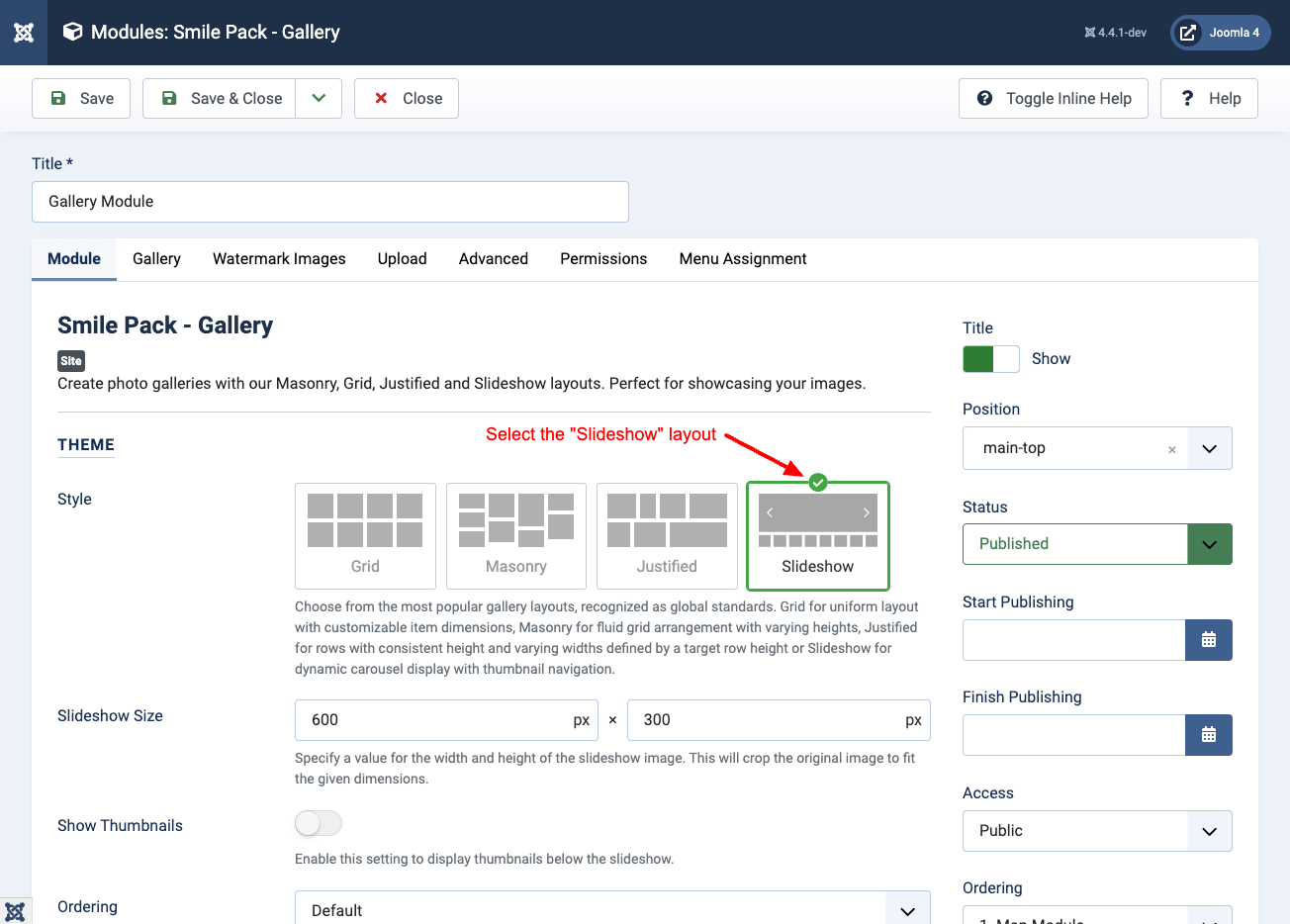Click the Joomla 4 site link button

pyautogui.click(x=1221, y=33)
